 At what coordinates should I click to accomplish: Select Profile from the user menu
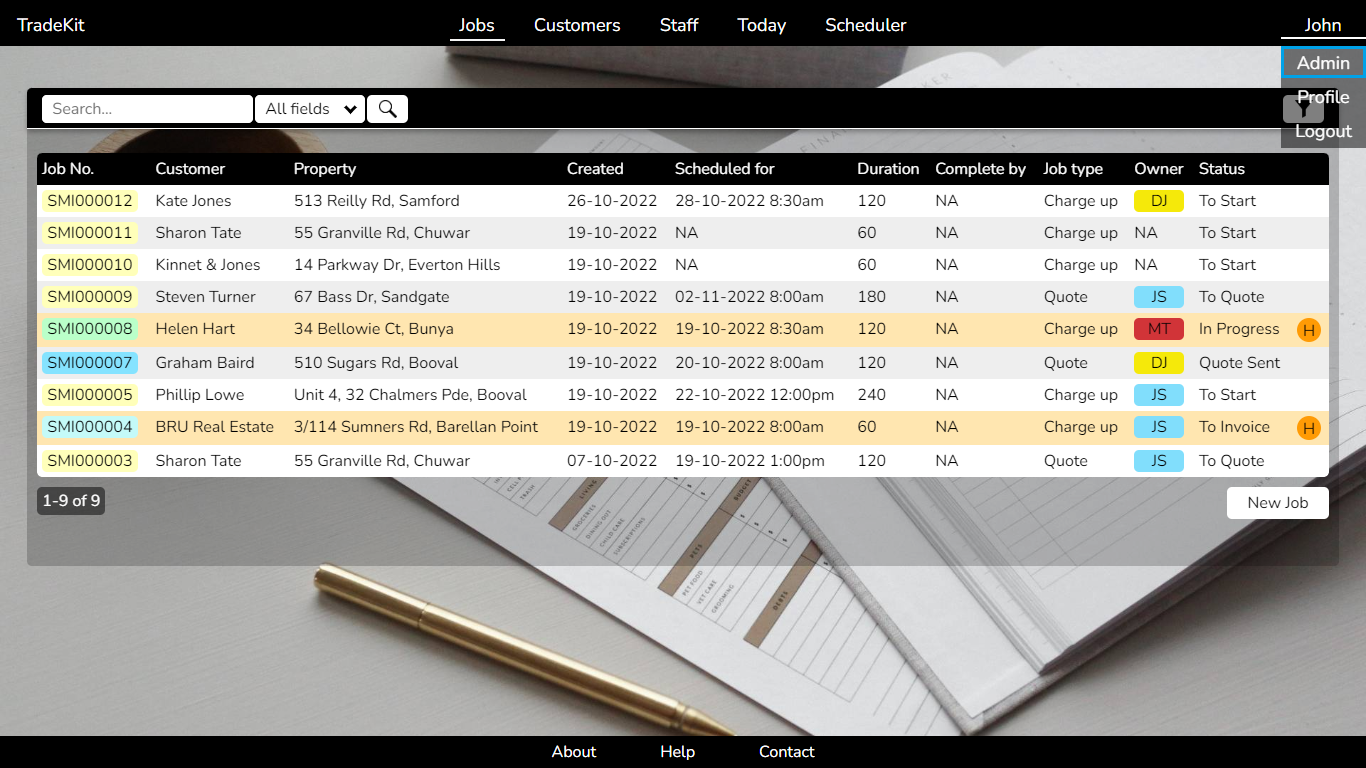coord(1323,97)
